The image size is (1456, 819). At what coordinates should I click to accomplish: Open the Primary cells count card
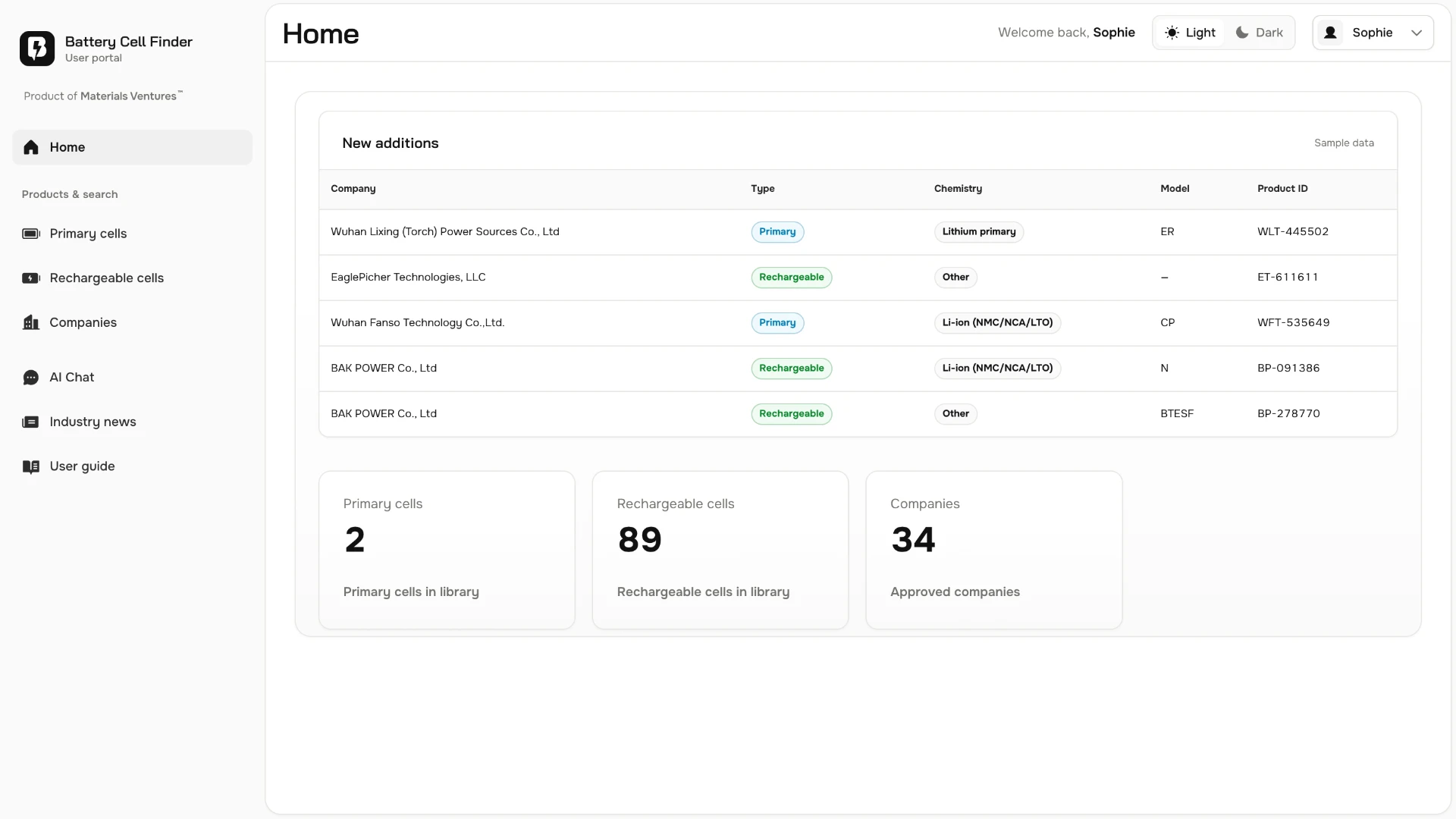point(447,550)
